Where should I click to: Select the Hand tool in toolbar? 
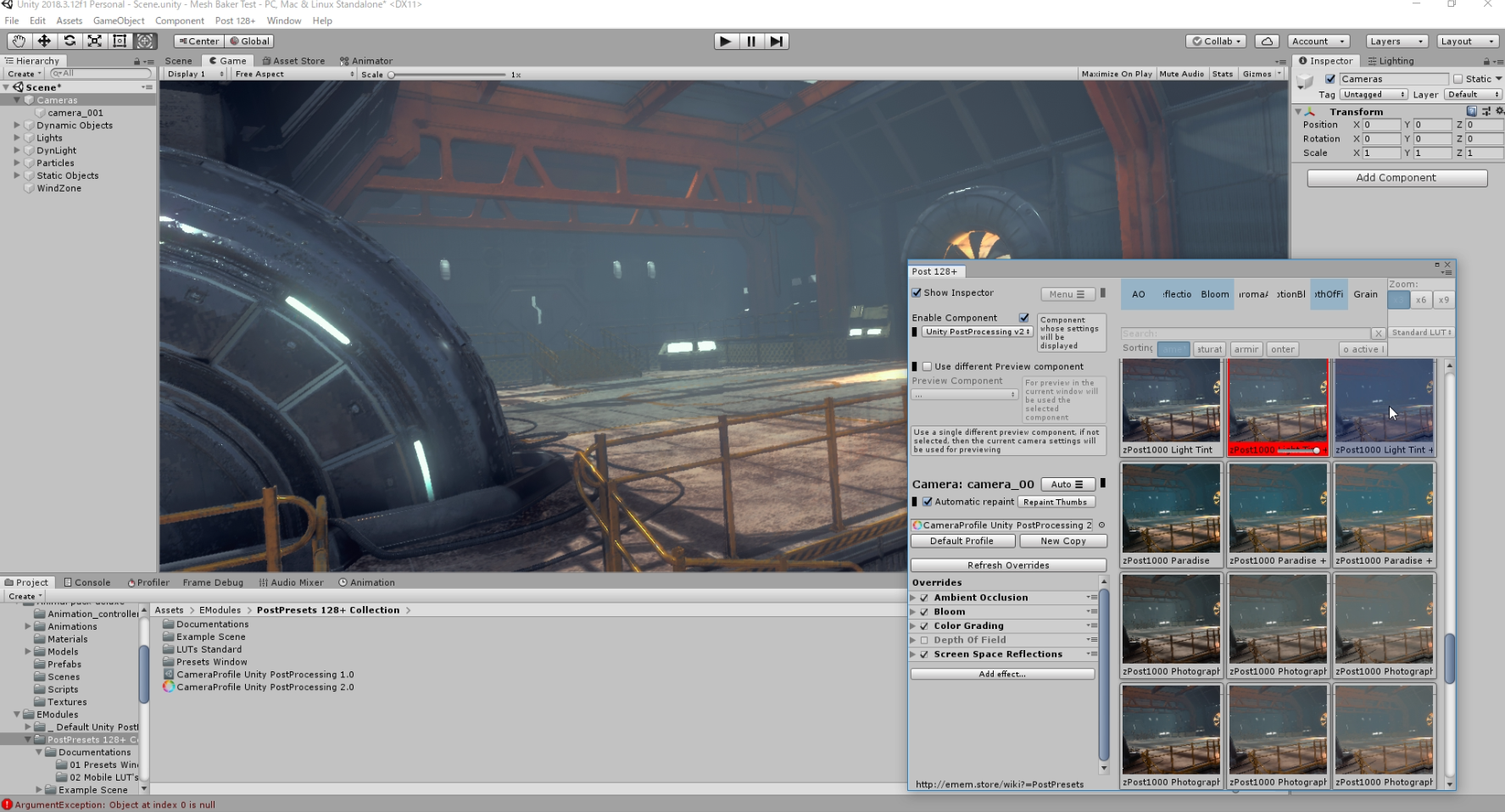(19, 41)
